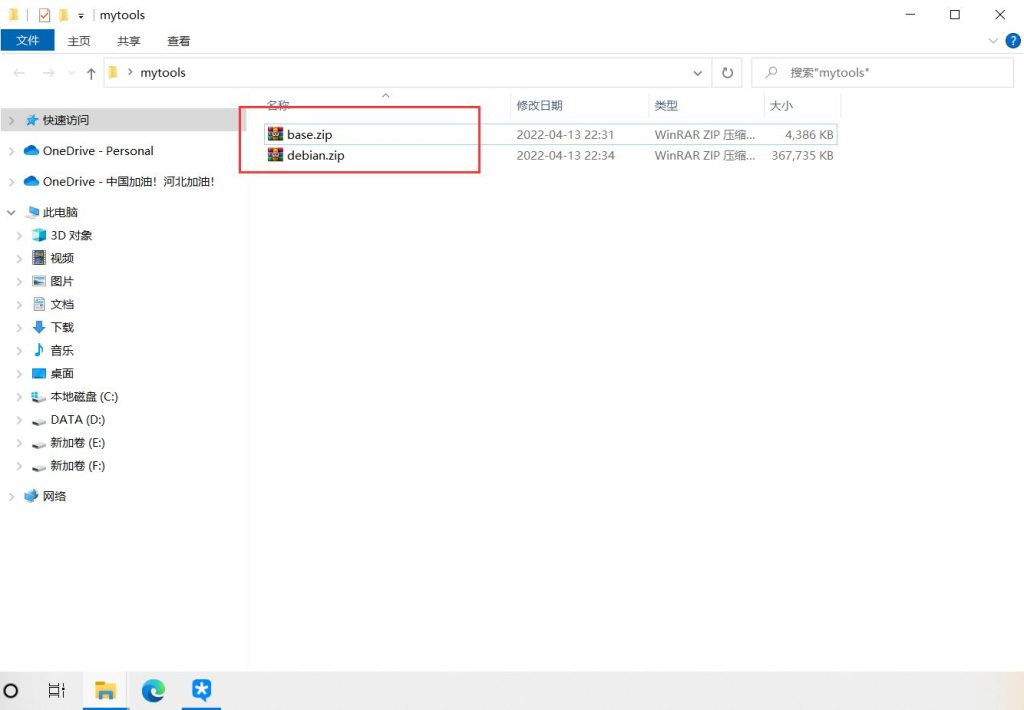This screenshot has width=1024, height=710.
Task: Switch to the 主页 ribbon tab
Action: pos(79,41)
